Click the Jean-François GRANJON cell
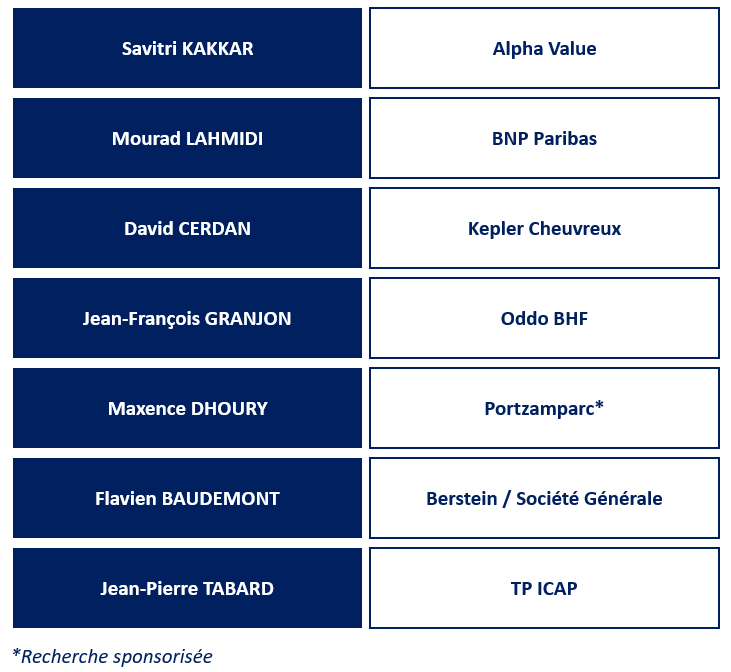 pyautogui.click(x=187, y=318)
